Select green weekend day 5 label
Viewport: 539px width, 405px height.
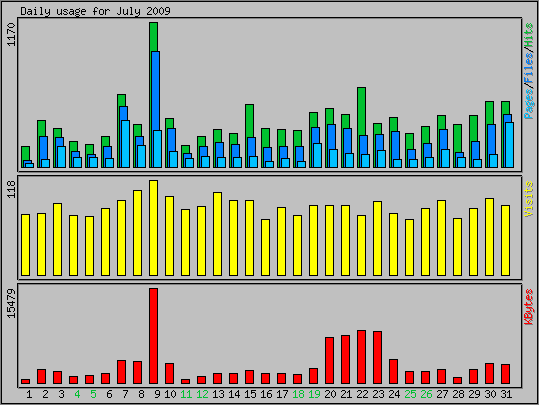pyautogui.click(x=93, y=394)
